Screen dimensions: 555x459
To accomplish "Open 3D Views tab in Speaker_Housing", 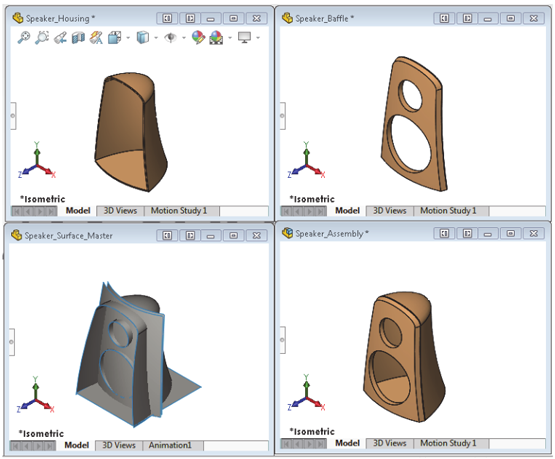I will click(120, 211).
